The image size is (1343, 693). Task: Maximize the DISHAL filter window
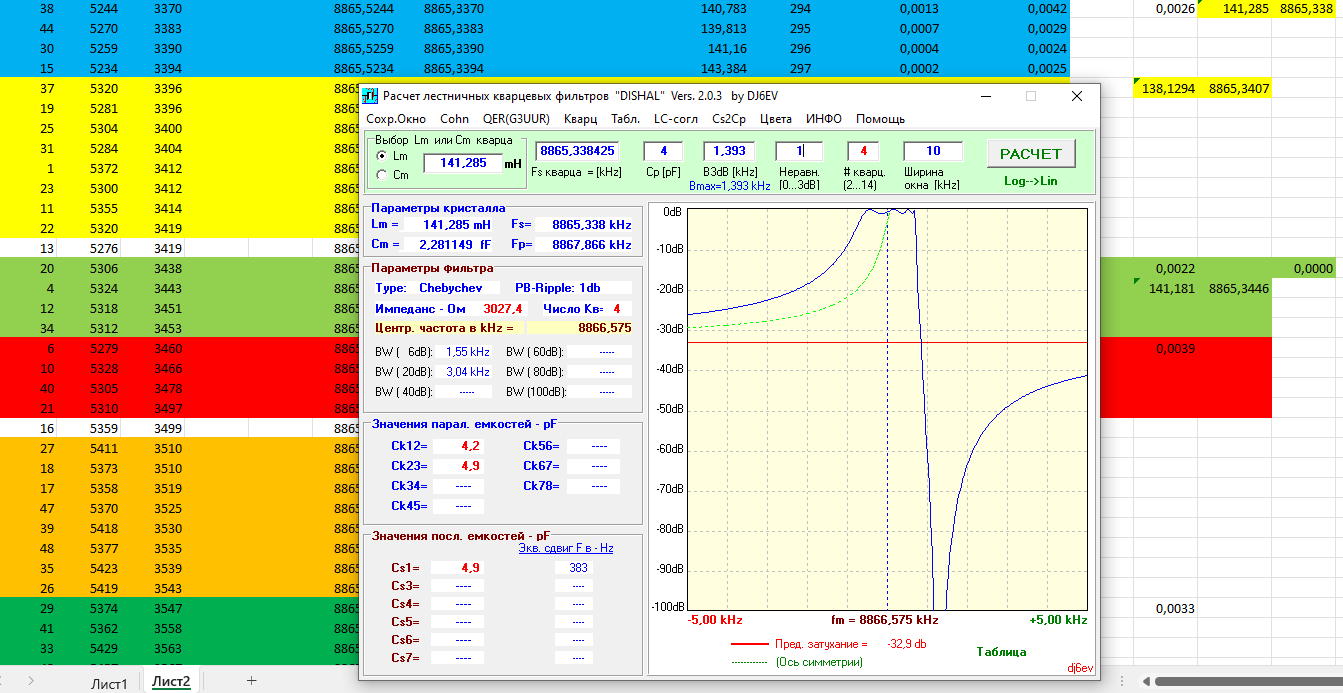pos(1031,97)
